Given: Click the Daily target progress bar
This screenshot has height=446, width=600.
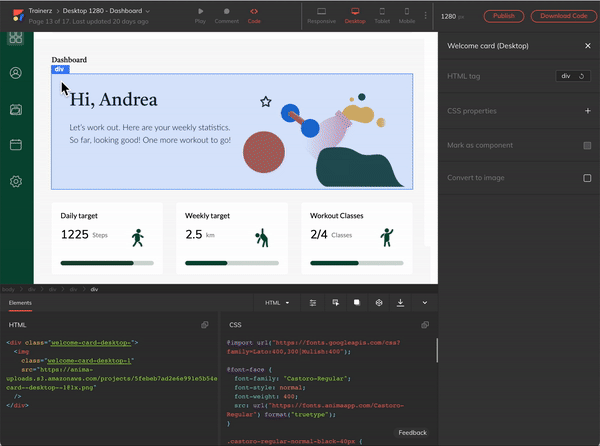Looking at the screenshot, I should (x=107, y=263).
